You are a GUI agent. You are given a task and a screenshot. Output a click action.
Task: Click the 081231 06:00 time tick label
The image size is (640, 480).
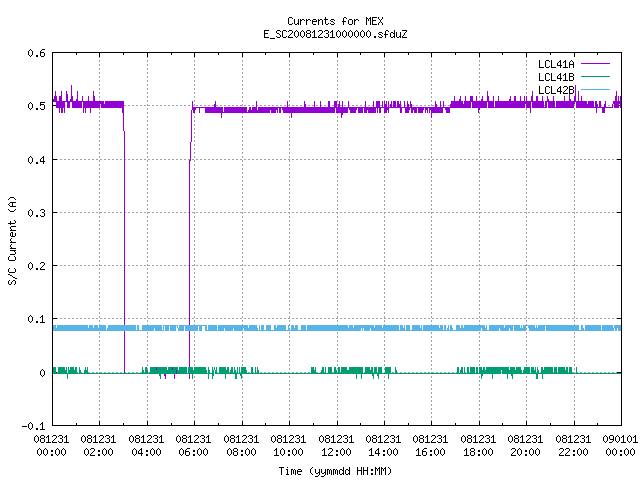pyautogui.click(x=193, y=446)
